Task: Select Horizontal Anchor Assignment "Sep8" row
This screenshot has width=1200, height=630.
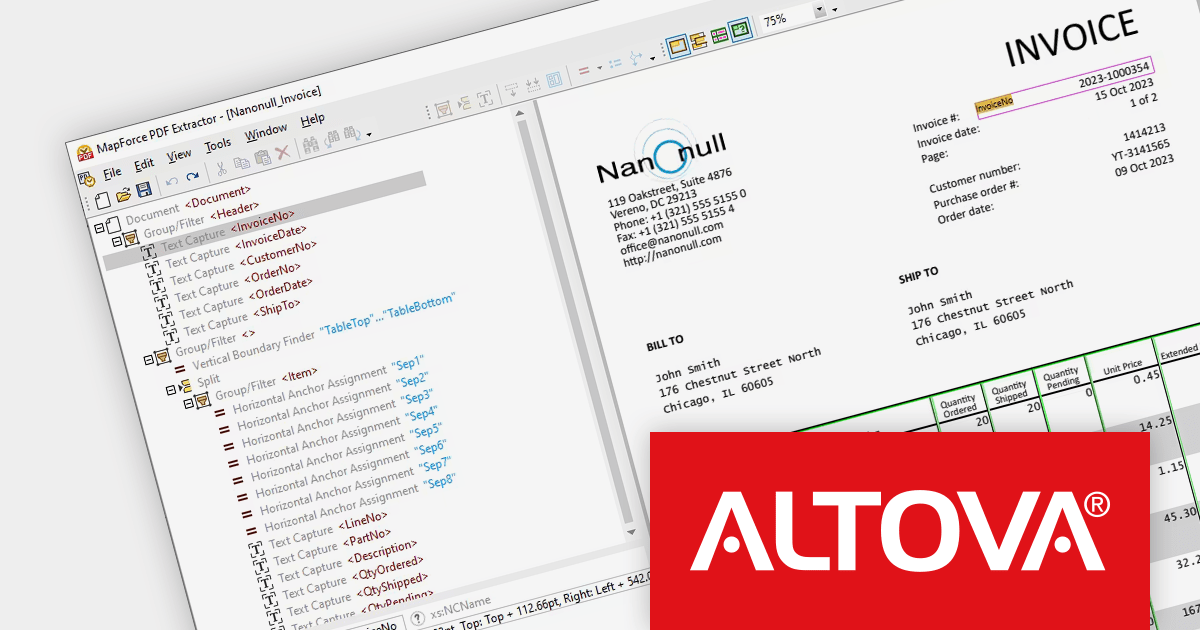Action: [353, 506]
